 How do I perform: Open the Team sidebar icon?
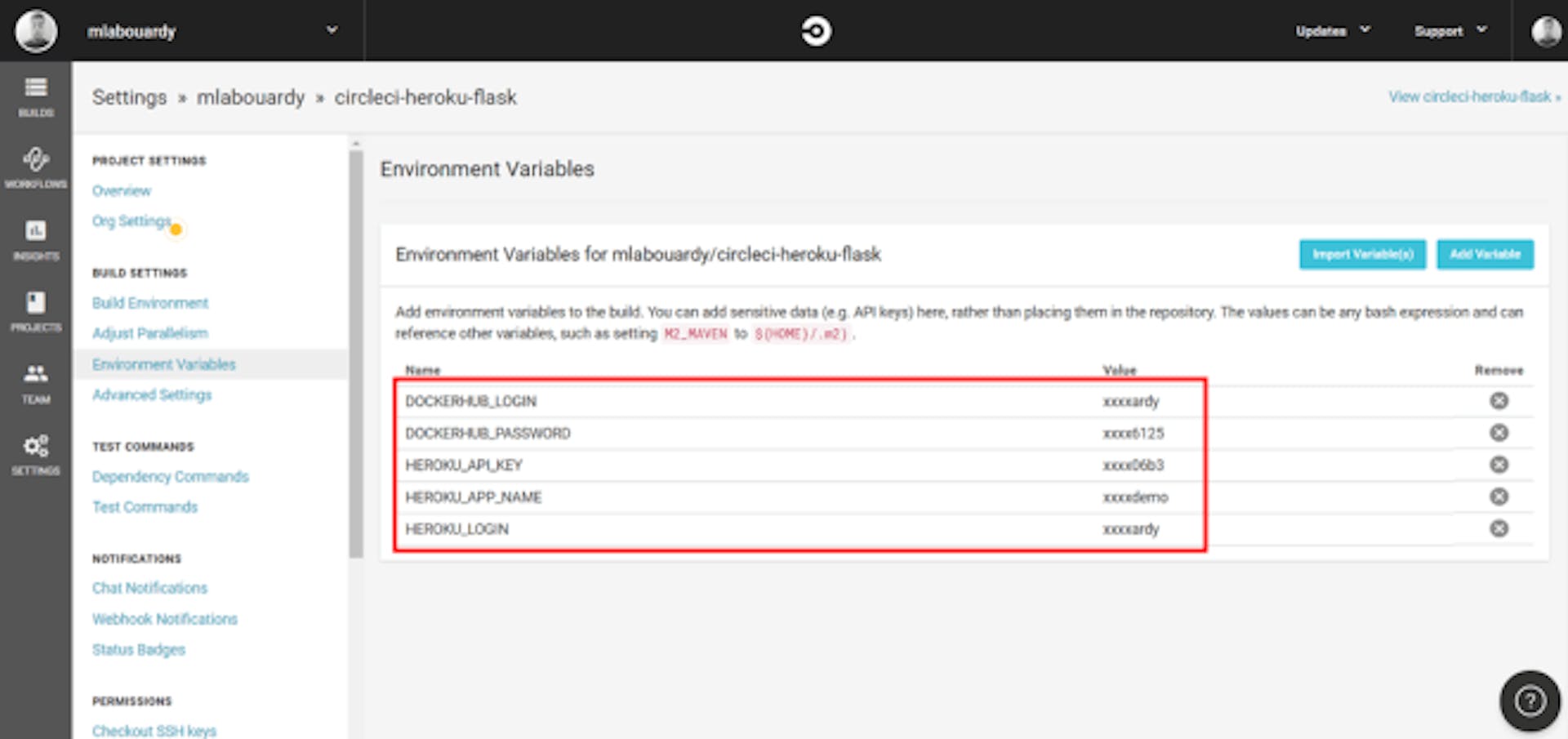[x=36, y=384]
